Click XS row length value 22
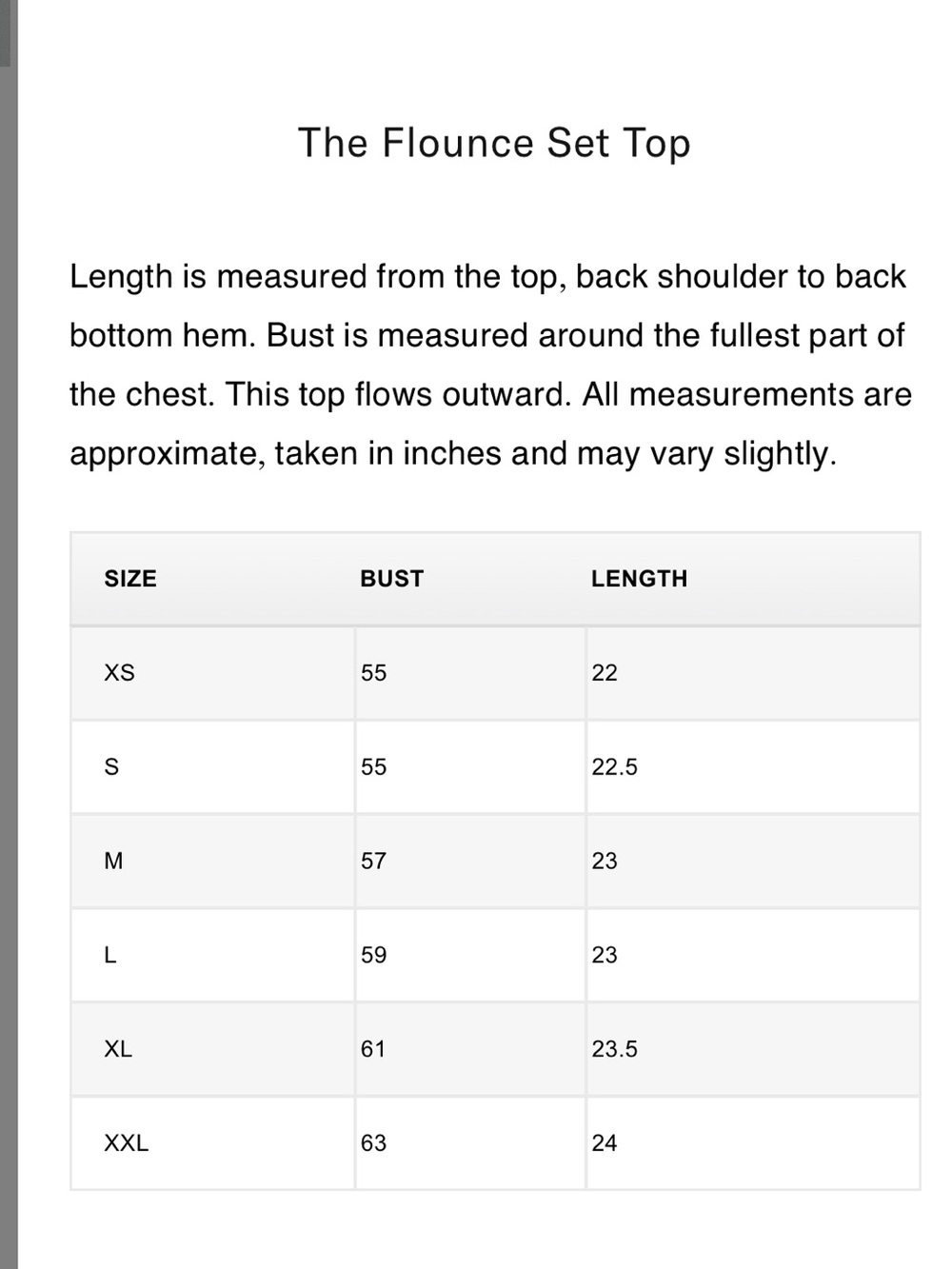The image size is (952, 1269). pos(605,673)
